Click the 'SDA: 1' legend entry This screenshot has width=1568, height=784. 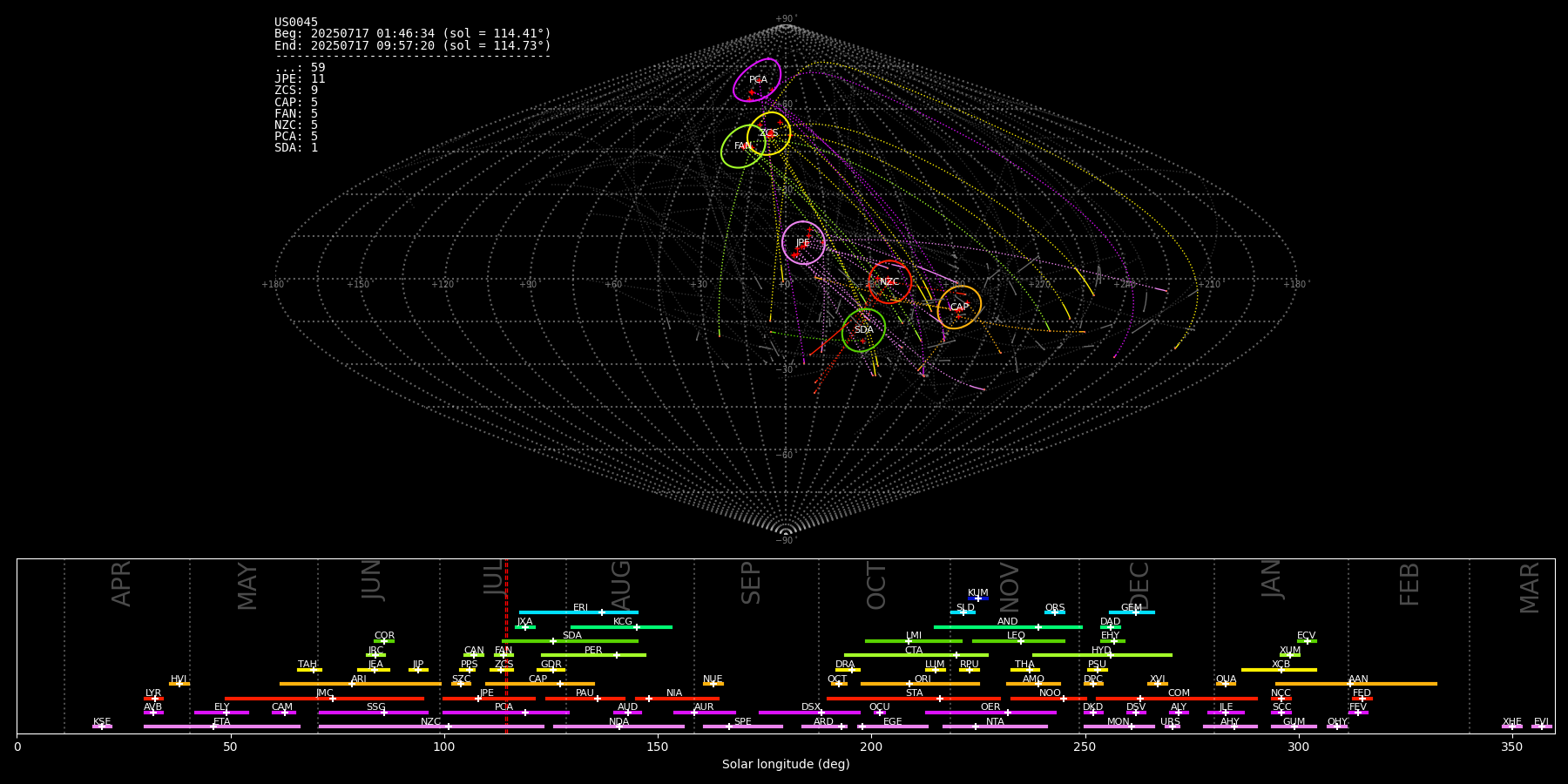pyautogui.click(x=296, y=148)
